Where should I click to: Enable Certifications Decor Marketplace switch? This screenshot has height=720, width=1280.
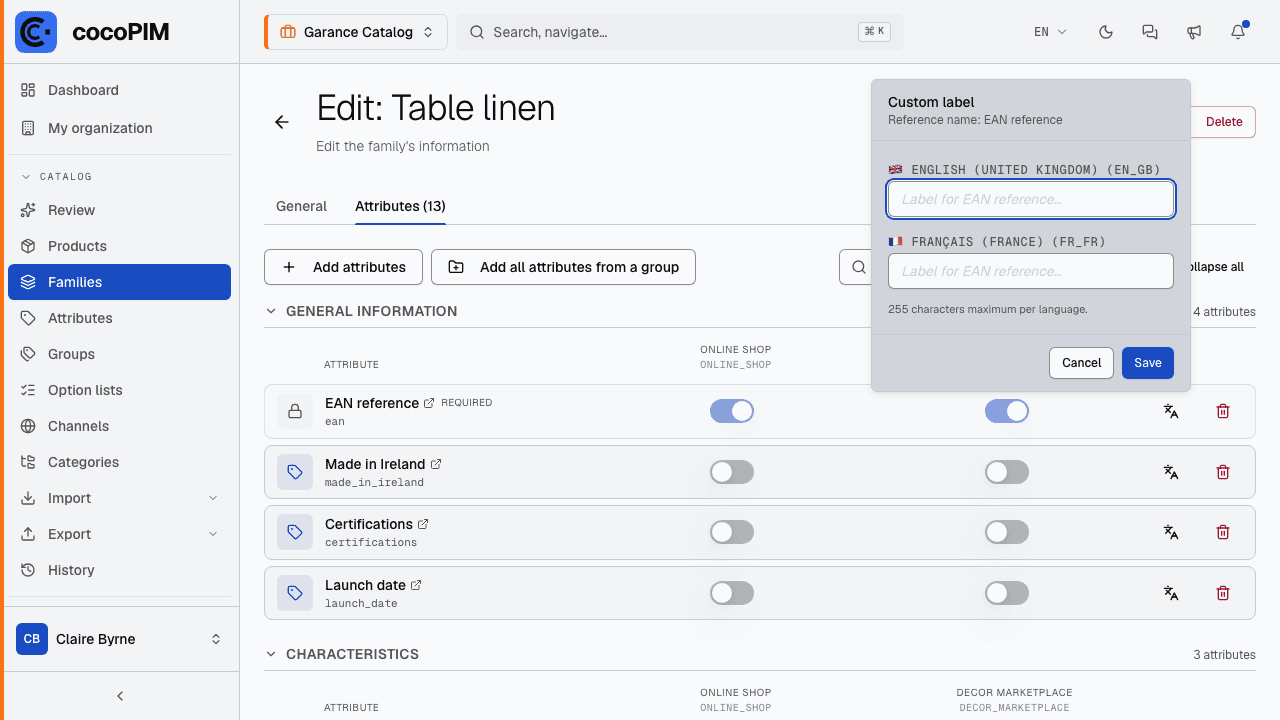click(x=1007, y=533)
